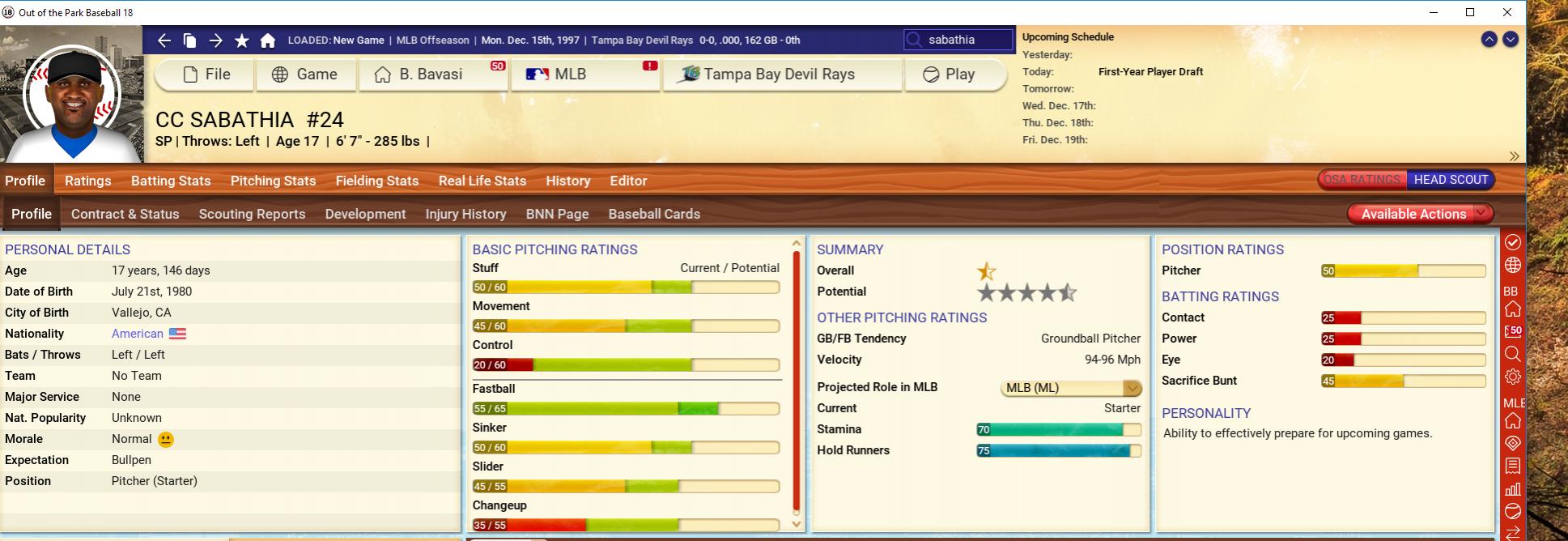The height and width of the screenshot is (541, 1568).
Task: Click the checkmark icon in right sidebar
Action: [1512, 242]
